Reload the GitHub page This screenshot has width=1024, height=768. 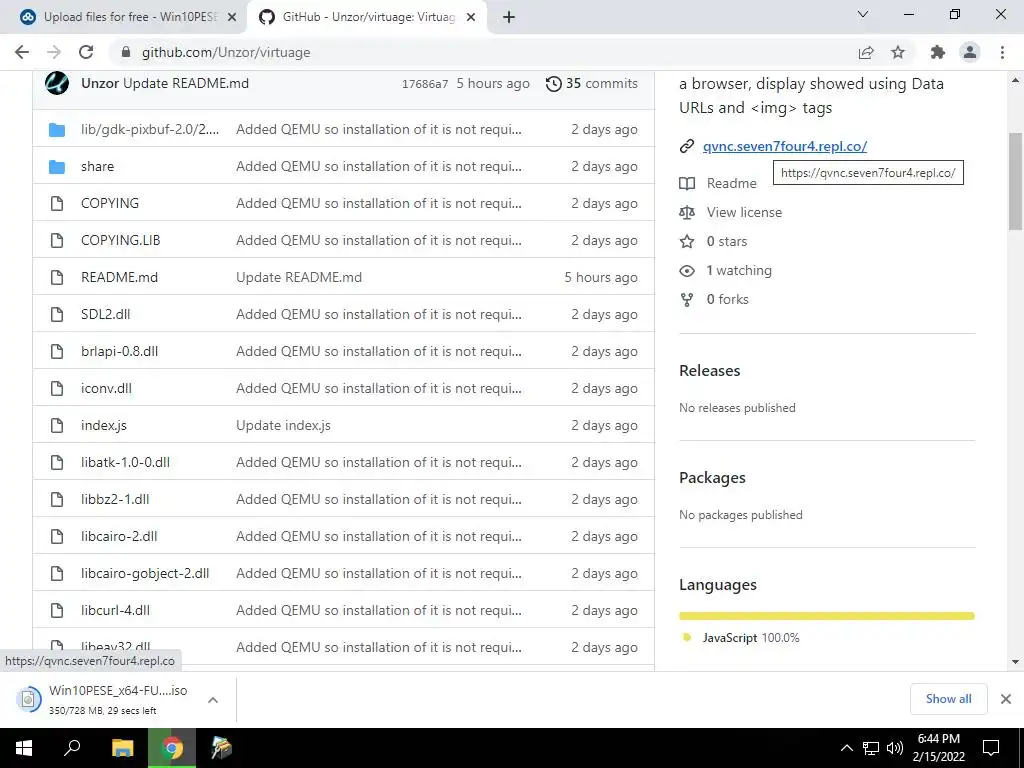[86, 52]
